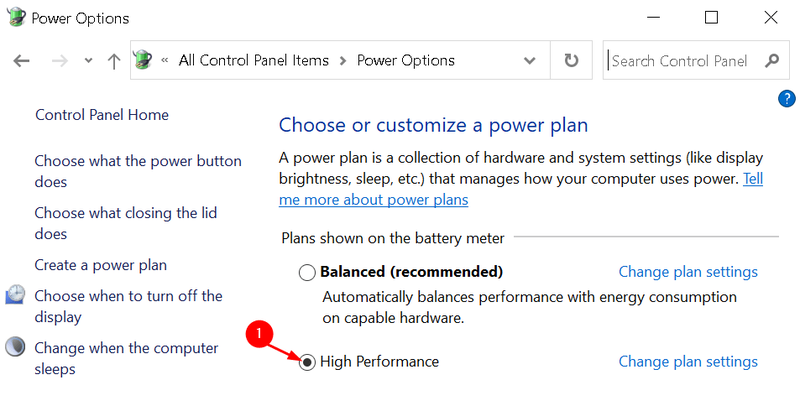Viewport: 800px width, 406px height.
Task: Click the battery icon in the address bar
Action: point(143,60)
